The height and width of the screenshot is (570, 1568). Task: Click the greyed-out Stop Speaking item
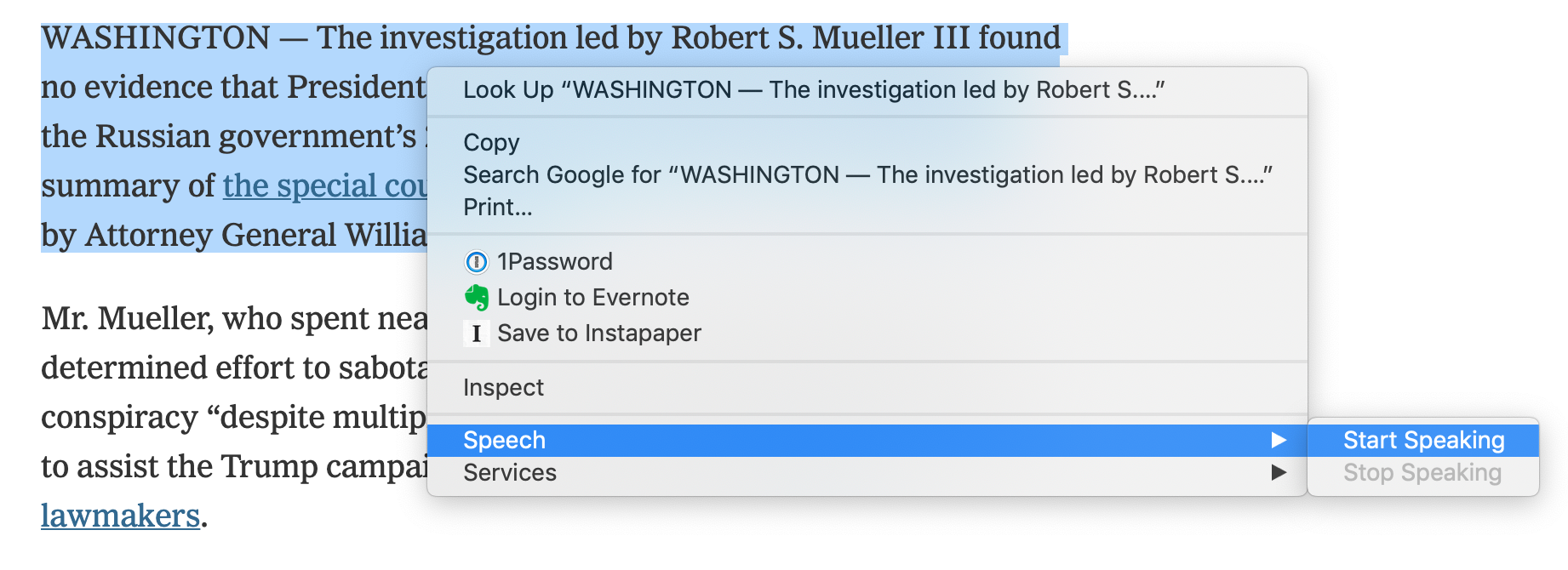[x=1422, y=473]
